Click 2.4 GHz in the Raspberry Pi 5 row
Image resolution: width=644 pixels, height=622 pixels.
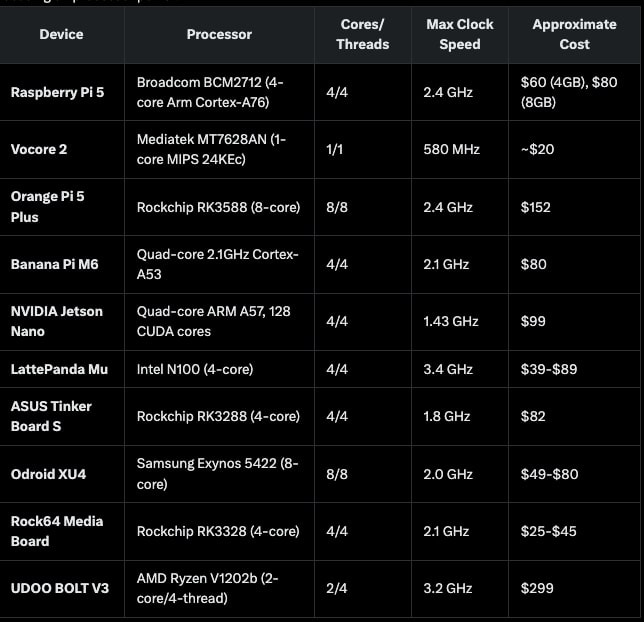point(448,92)
